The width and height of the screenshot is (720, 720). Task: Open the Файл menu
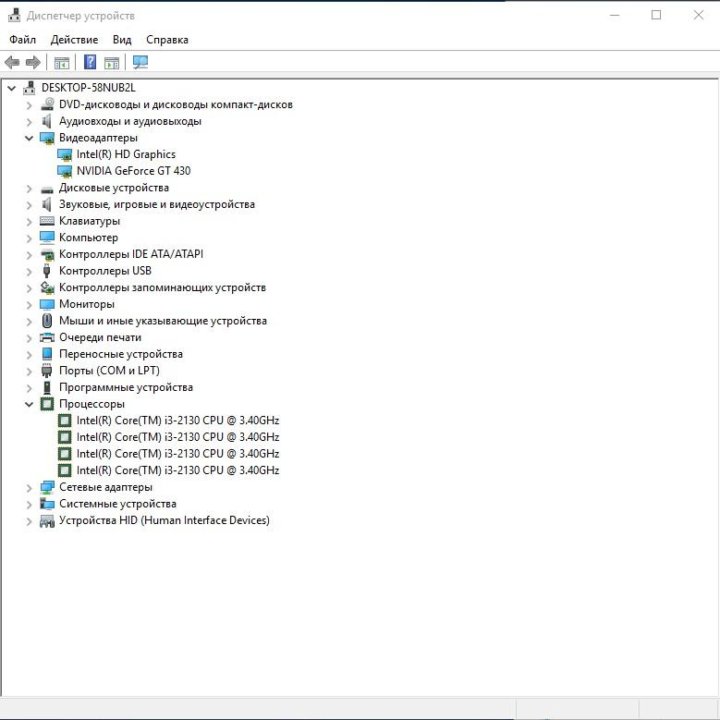pos(23,40)
